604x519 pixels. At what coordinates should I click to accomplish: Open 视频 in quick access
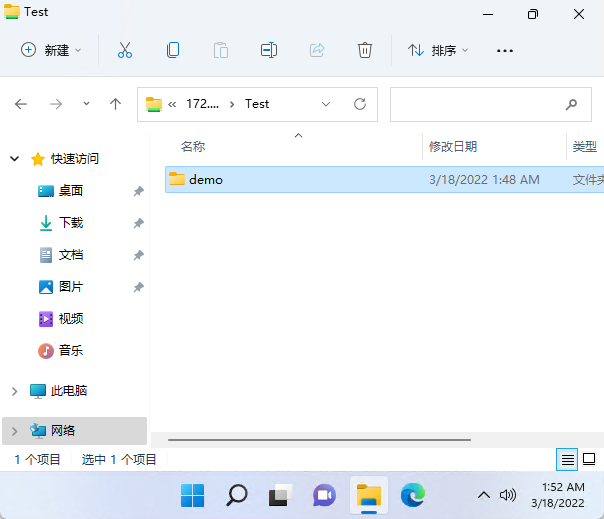point(71,319)
